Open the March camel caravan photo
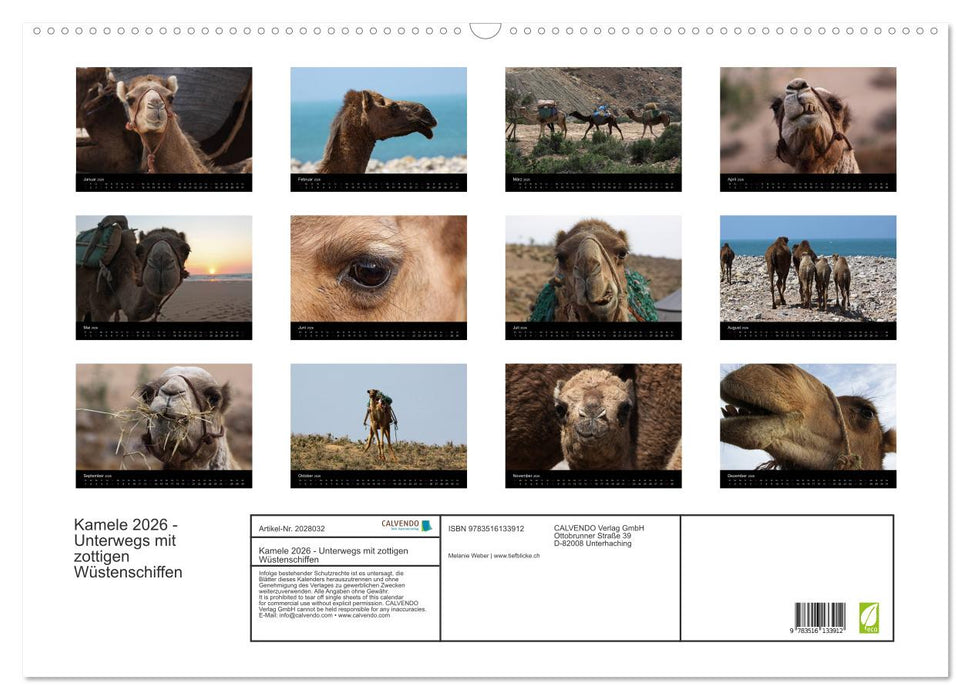The height and width of the screenshot is (700, 971). point(593,121)
